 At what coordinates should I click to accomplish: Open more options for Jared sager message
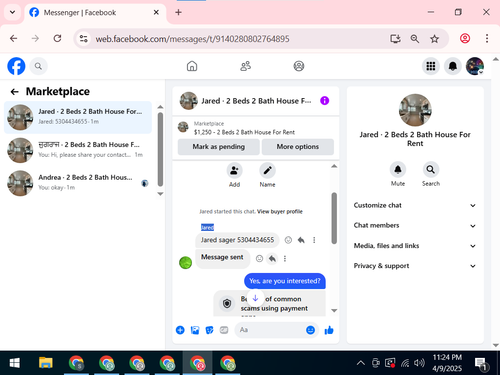click(x=314, y=240)
